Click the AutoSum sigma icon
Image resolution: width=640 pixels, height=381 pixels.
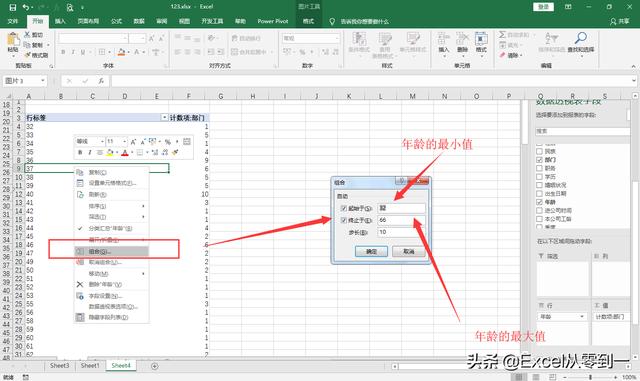[x=502, y=35]
